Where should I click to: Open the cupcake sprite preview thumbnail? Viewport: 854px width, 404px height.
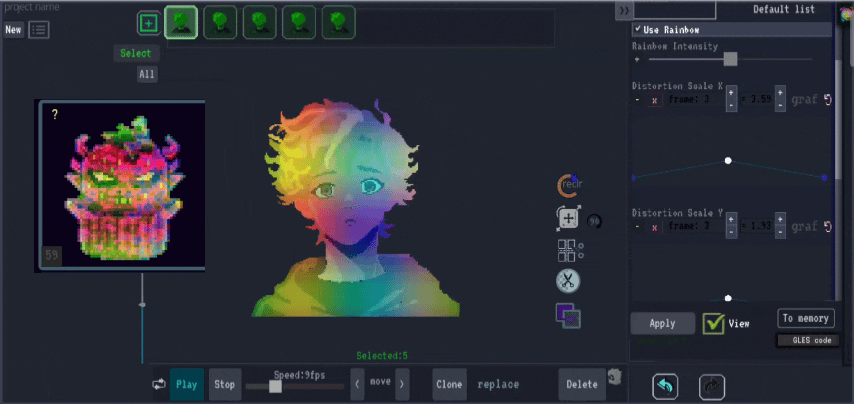(x=121, y=185)
